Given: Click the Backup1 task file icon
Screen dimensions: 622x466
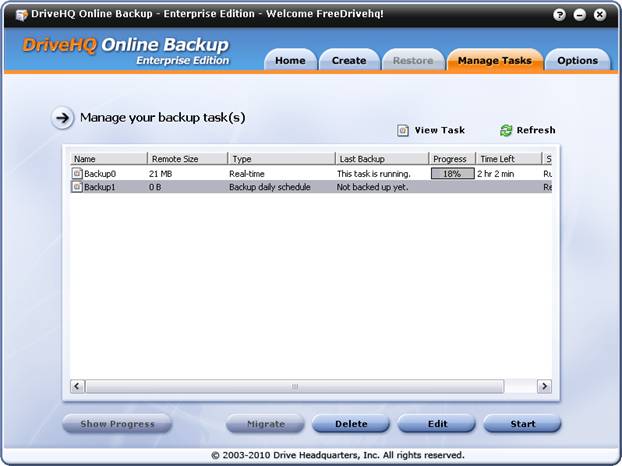Looking at the screenshot, I should (x=77, y=187).
